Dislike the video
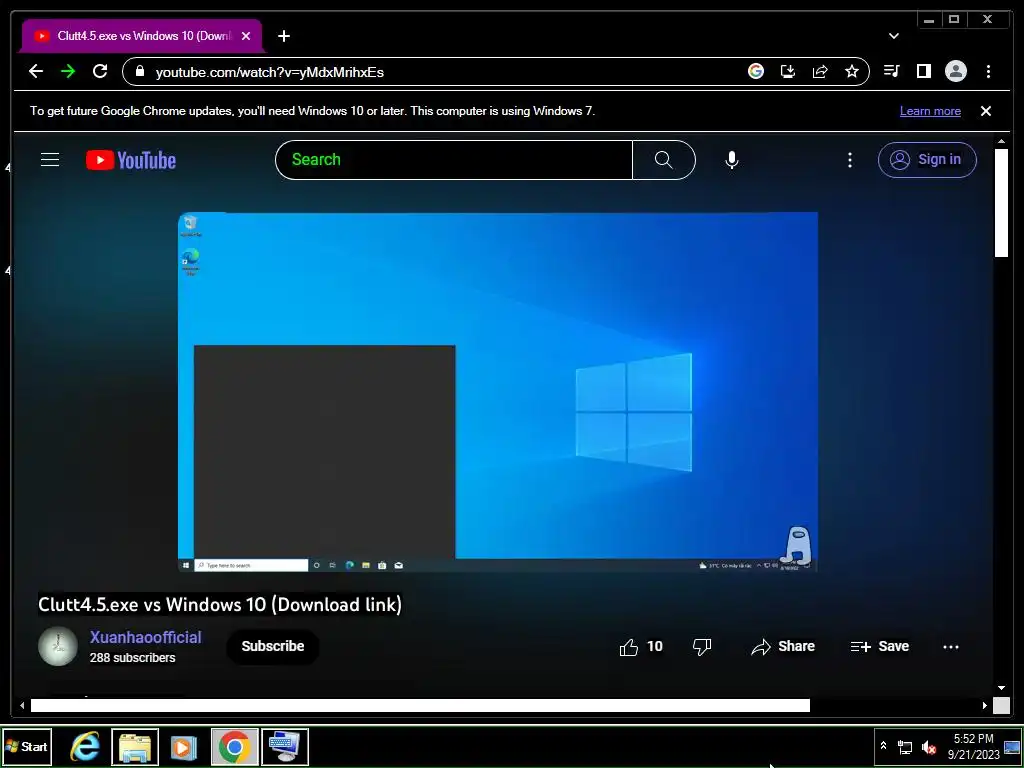 tap(702, 647)
